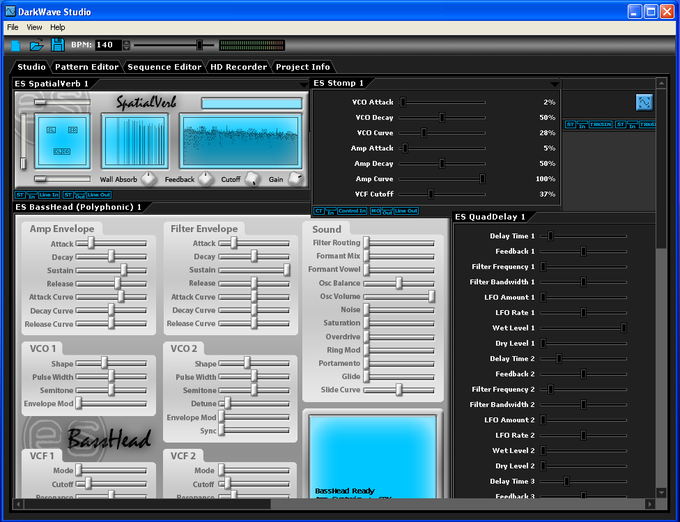The image size is (680, 522).
Task: Click the blue waveform machine icon
Action: click(644, 102)
